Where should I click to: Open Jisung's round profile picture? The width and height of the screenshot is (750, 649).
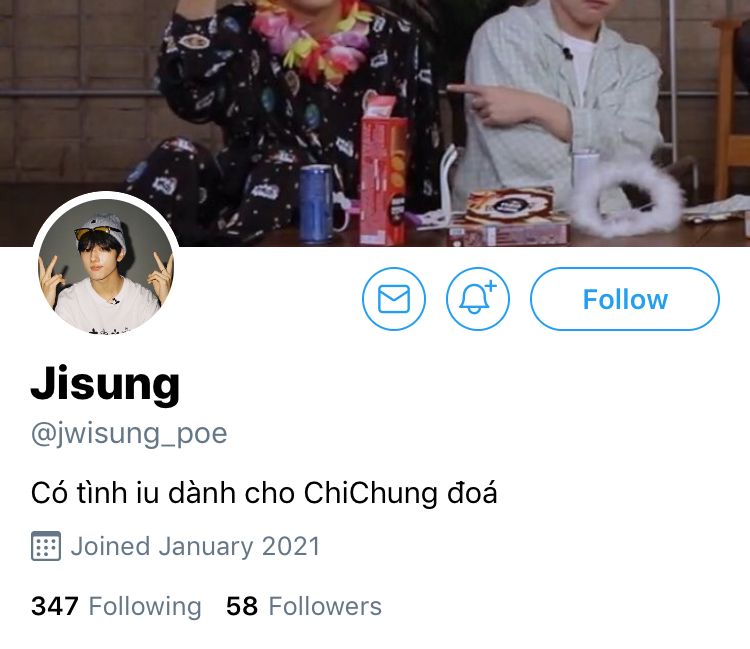[x=106, y=265]
